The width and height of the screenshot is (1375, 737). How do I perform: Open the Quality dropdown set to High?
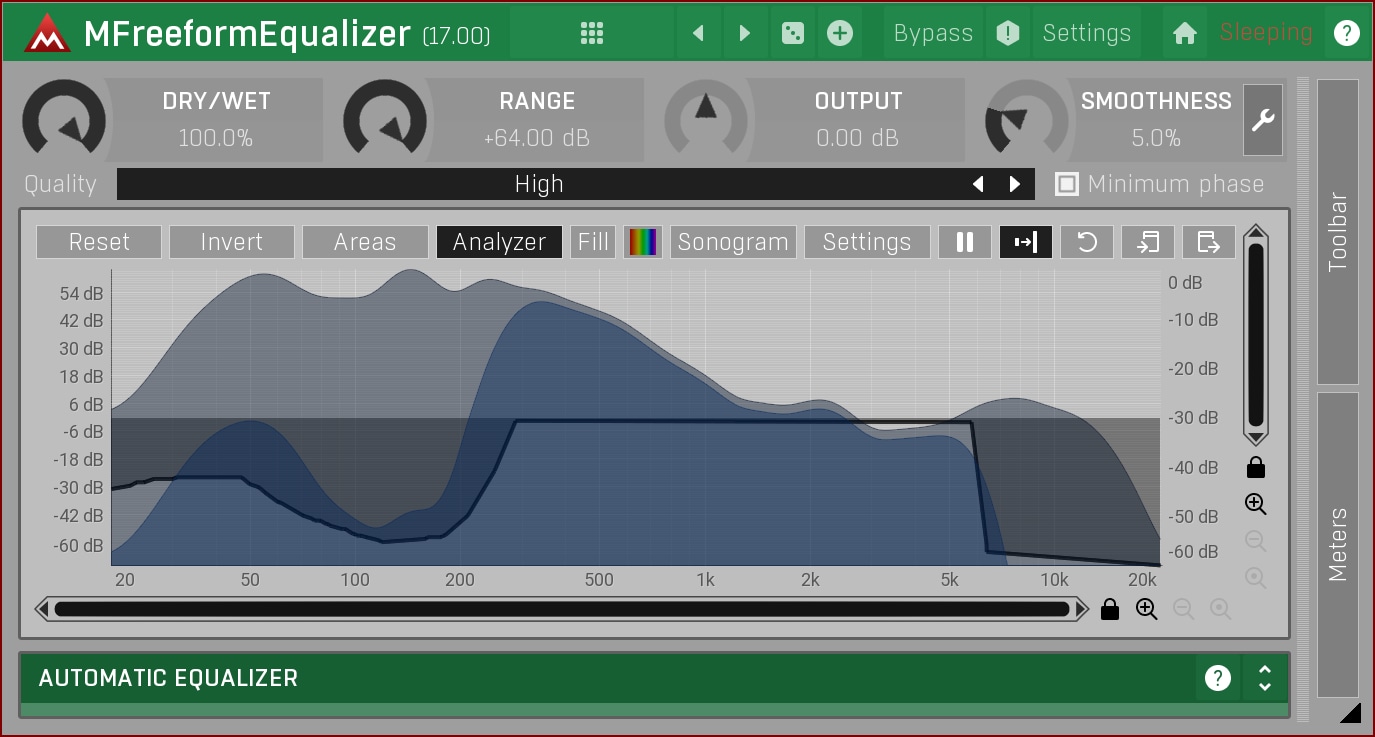(538, 184)
